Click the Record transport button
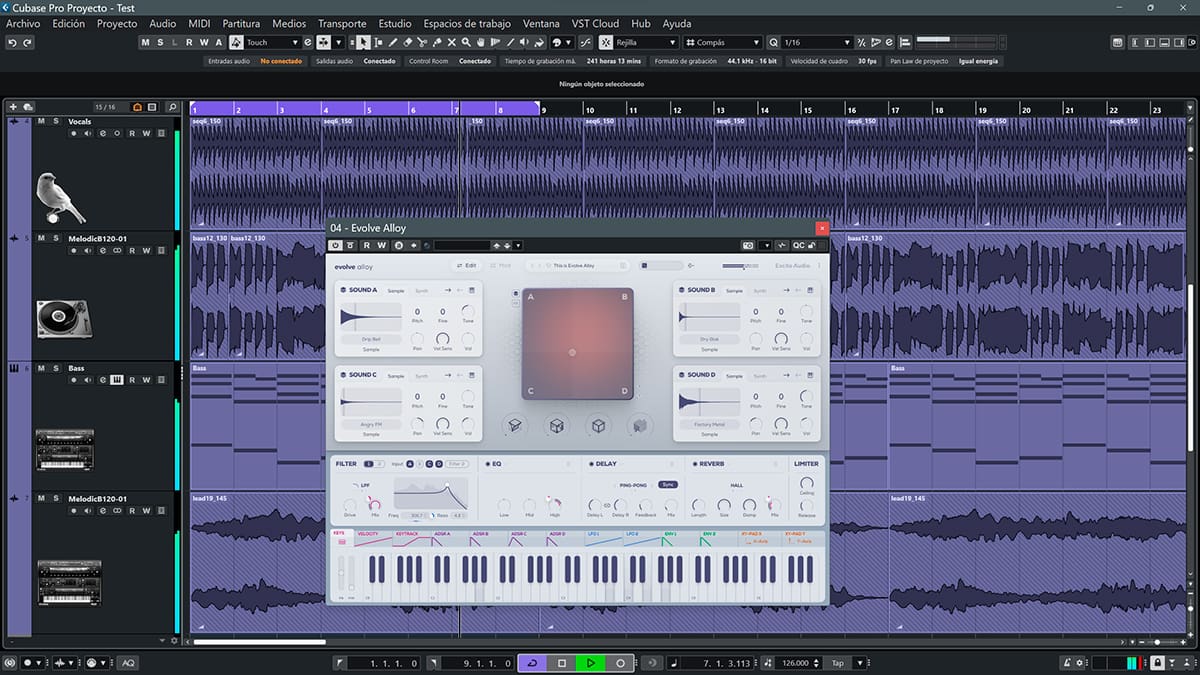This screenshot has height=675, width=1200. (620, 663)
